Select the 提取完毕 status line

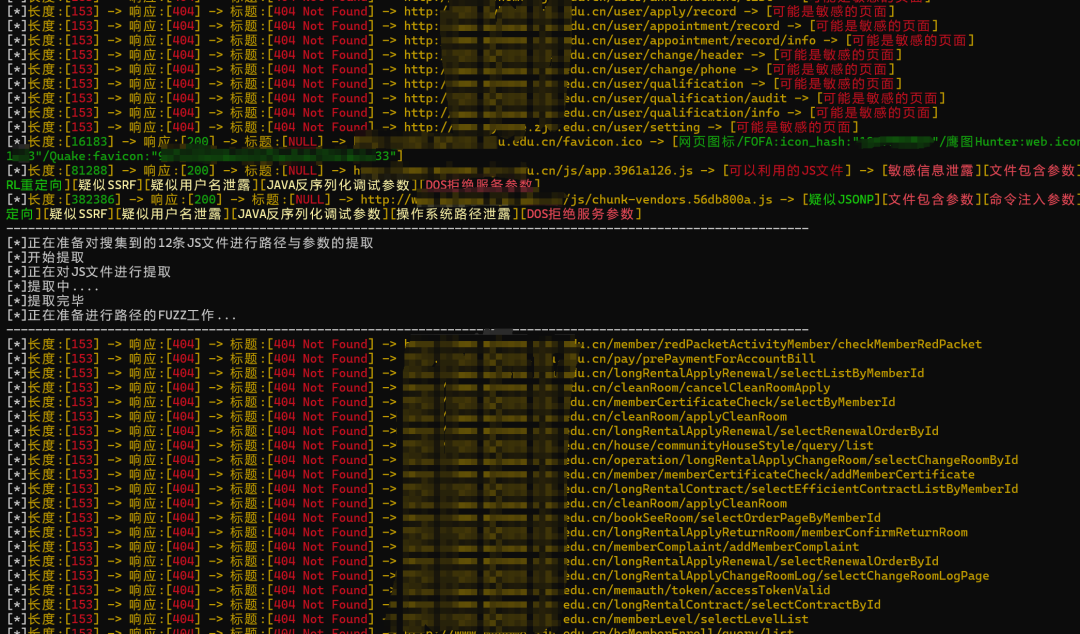point(45,300)
